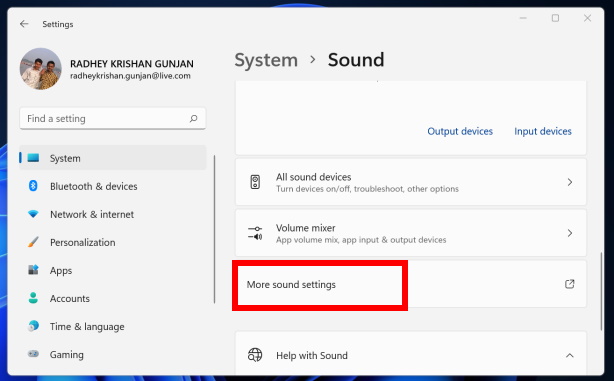Open the Apps category
The image size is (614, 381).
pyautogui.click(x=113, y=270)
